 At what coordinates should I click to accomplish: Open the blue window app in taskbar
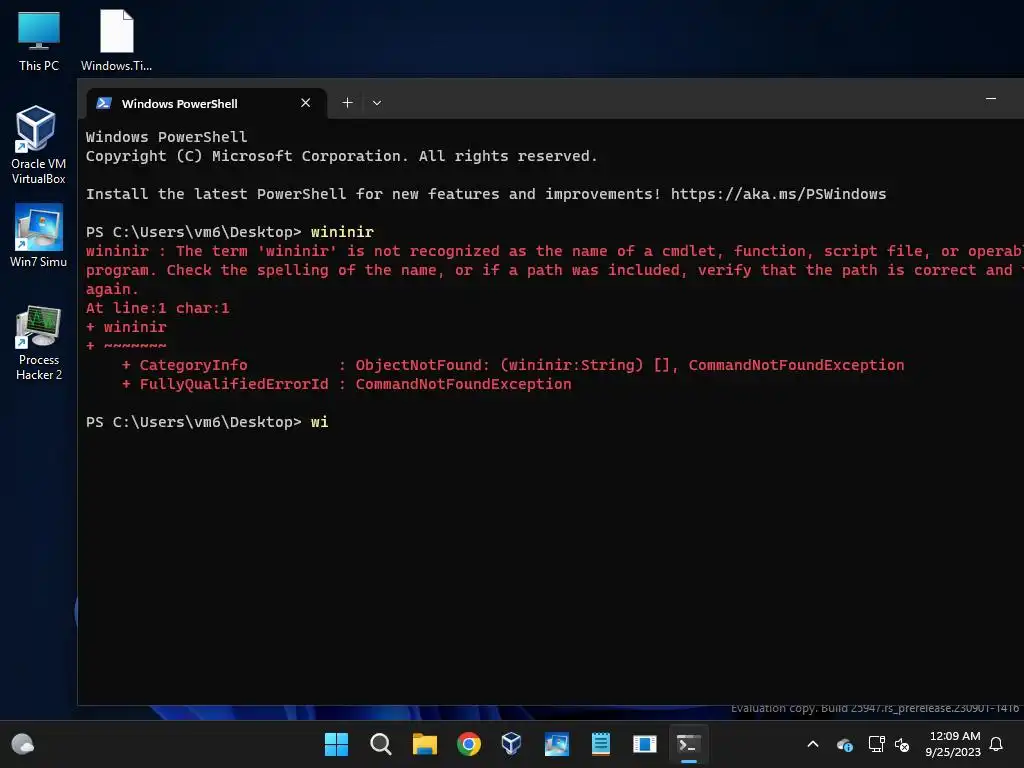645,744
